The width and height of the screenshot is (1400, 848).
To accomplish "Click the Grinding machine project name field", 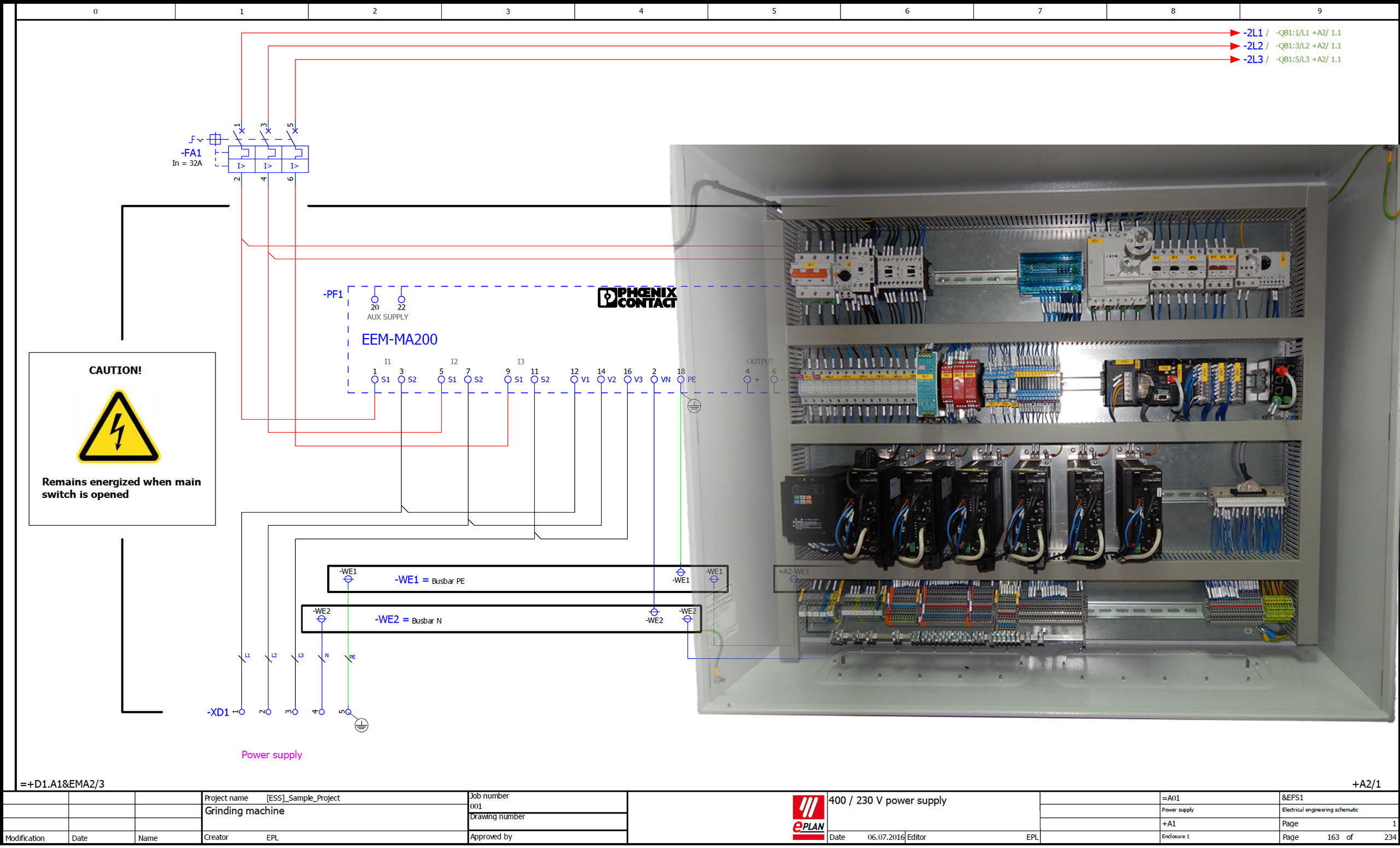I will click(x=244, y=810).
